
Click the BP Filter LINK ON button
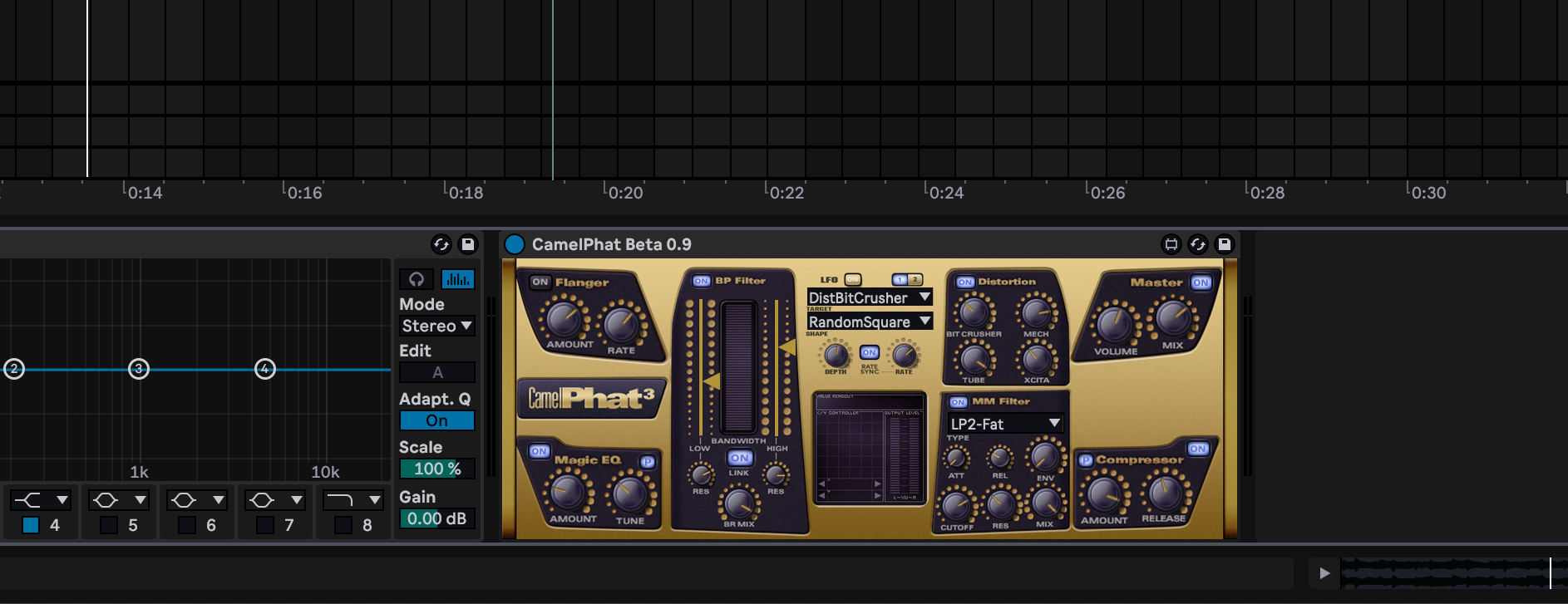click(x=739, y=458)
